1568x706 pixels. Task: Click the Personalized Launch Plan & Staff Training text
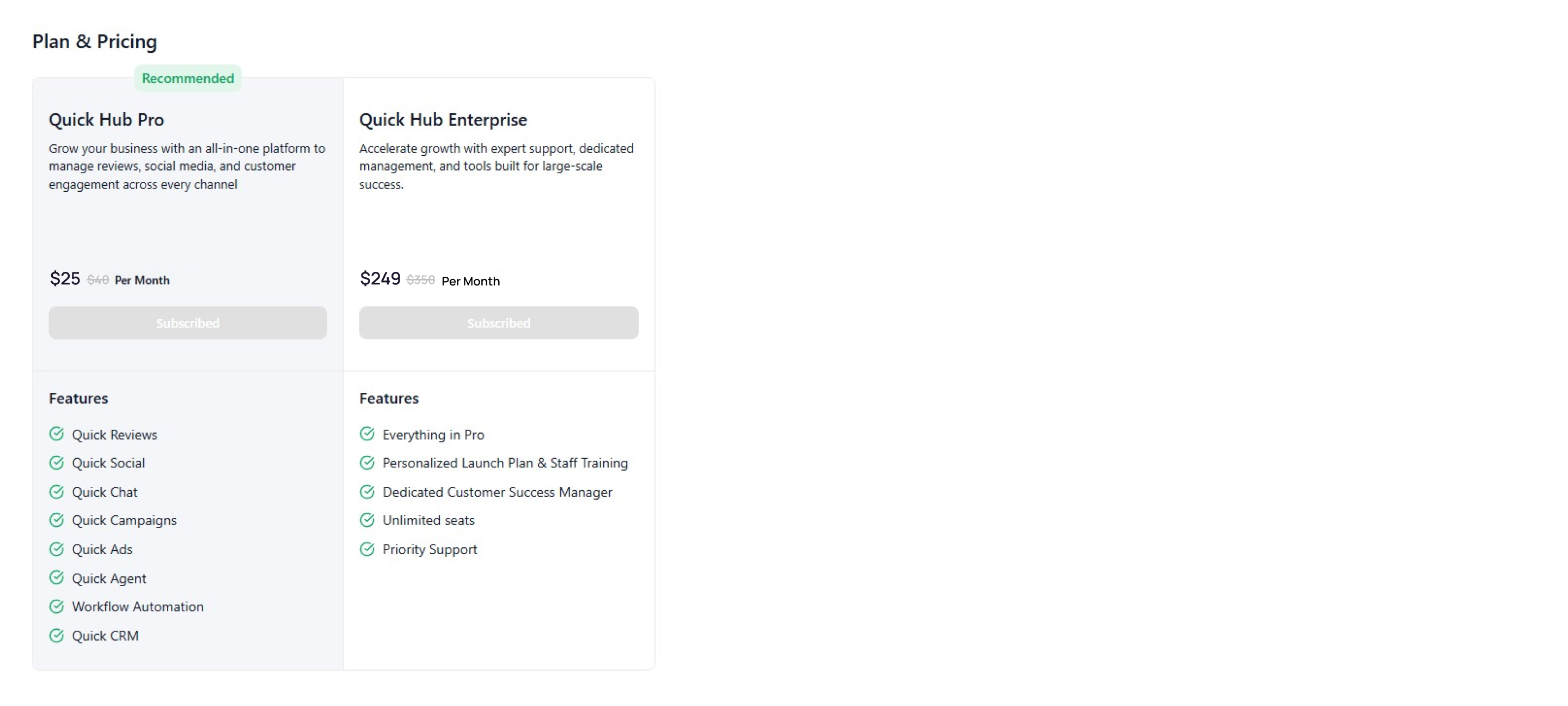coord(505,463)
